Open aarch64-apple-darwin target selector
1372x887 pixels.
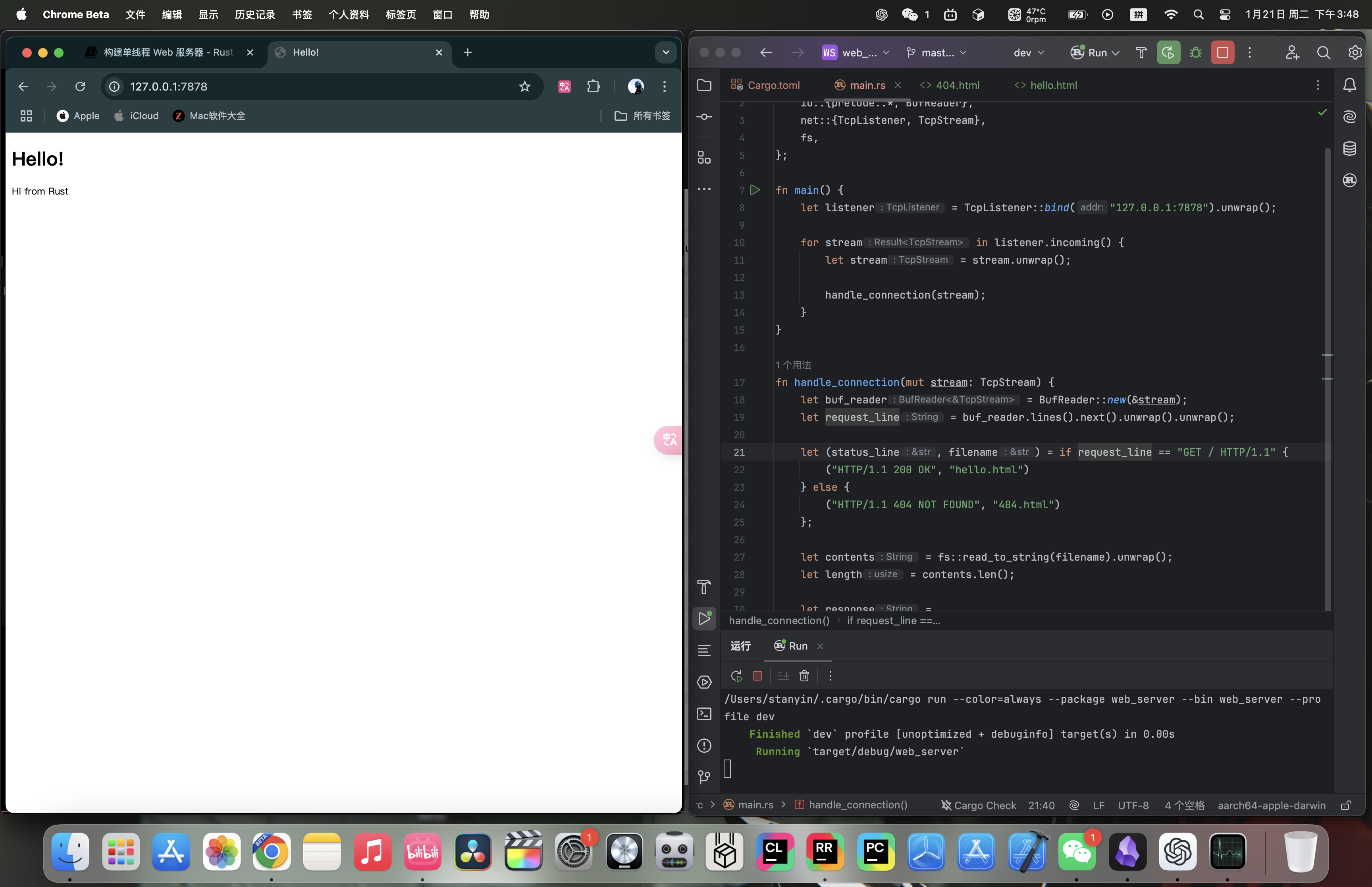1271,805
